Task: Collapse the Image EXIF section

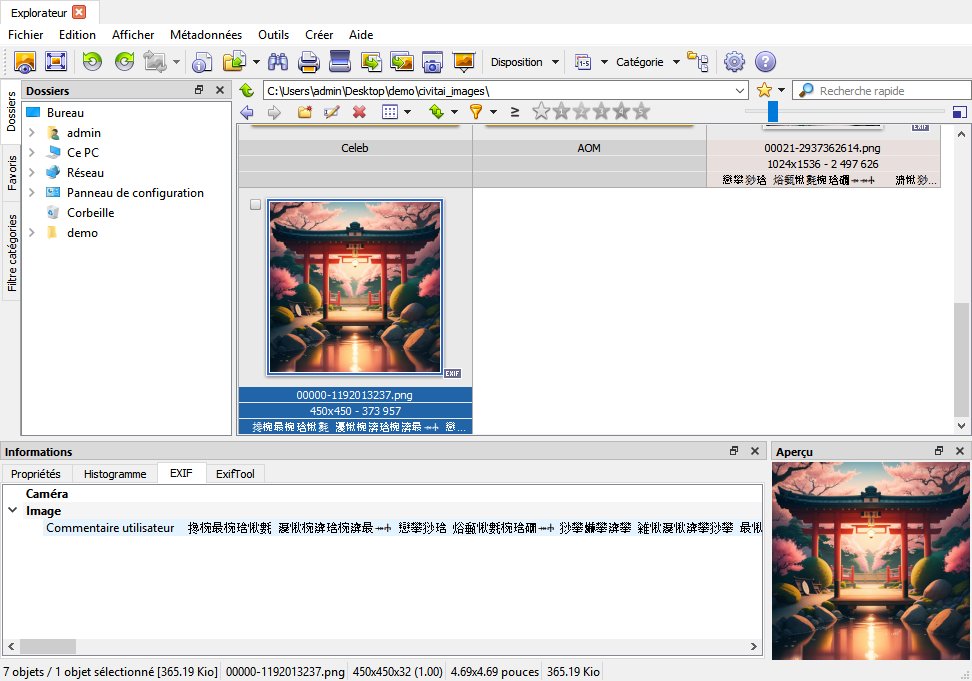Action: (12, 511)
